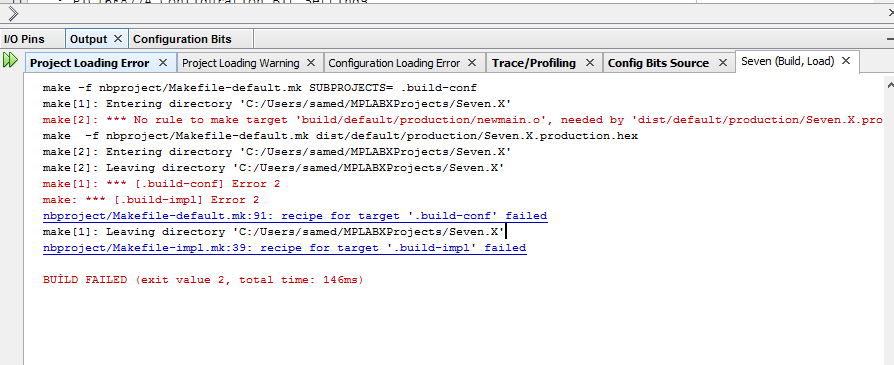Viewport: 894px width, 365px height.
Task: Minimize the Output window group
Action: click(x=890, y=40)
